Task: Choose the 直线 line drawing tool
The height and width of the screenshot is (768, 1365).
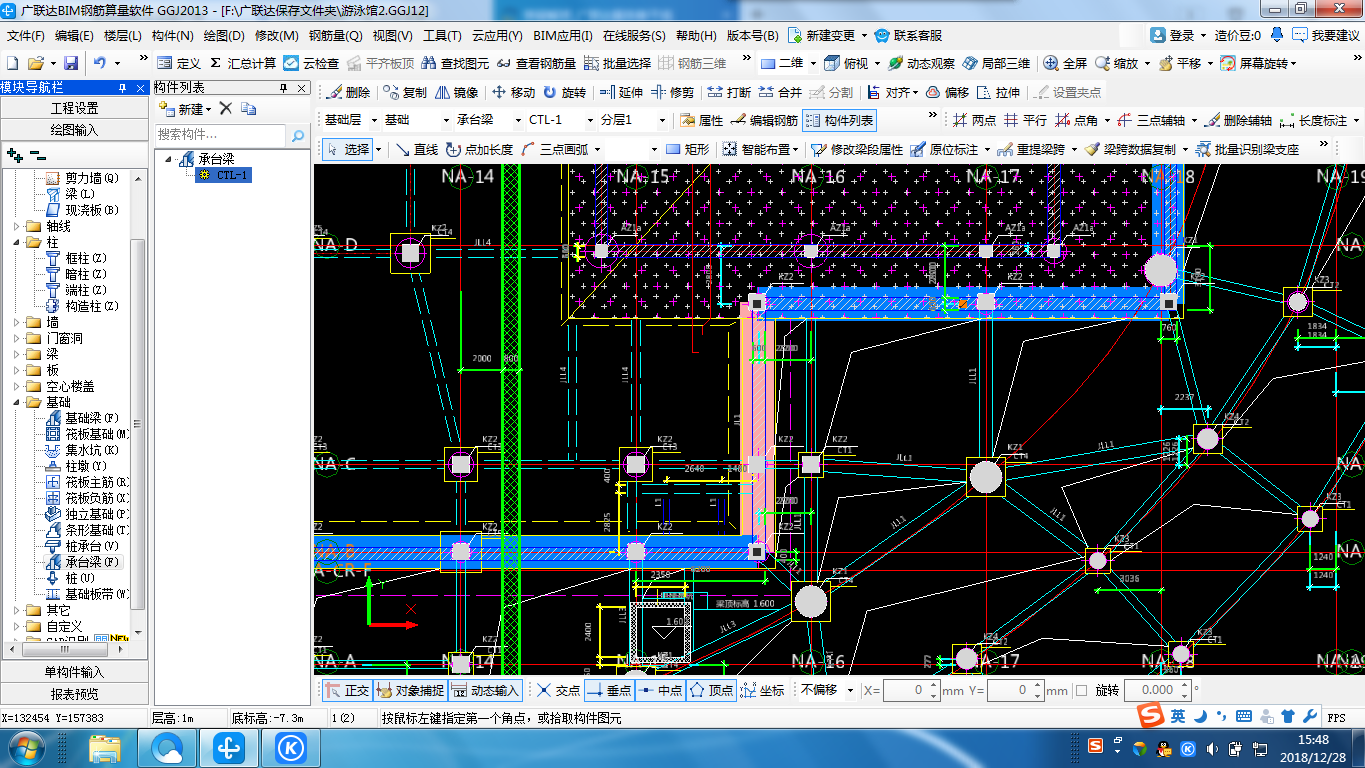Action: pos(416,149)
